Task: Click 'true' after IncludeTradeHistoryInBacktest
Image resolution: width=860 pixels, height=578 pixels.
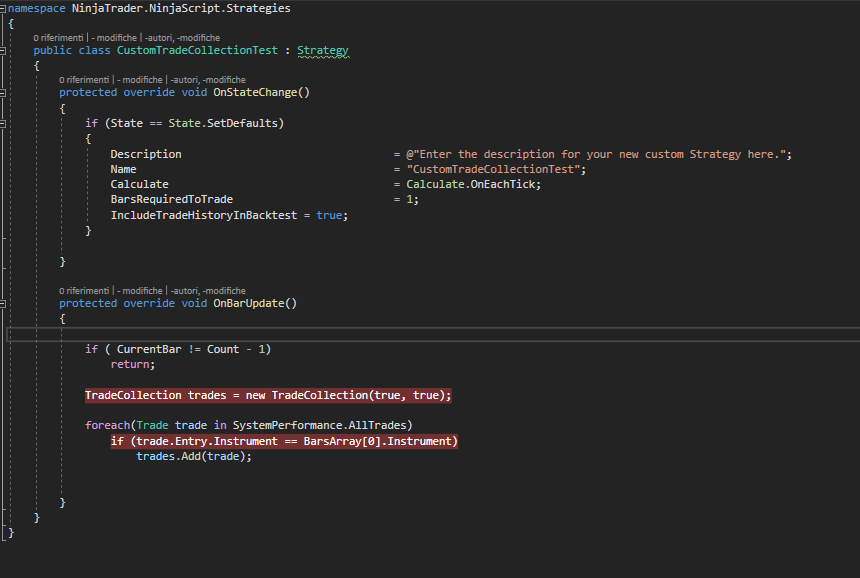Action: click(x=330, y=215)
